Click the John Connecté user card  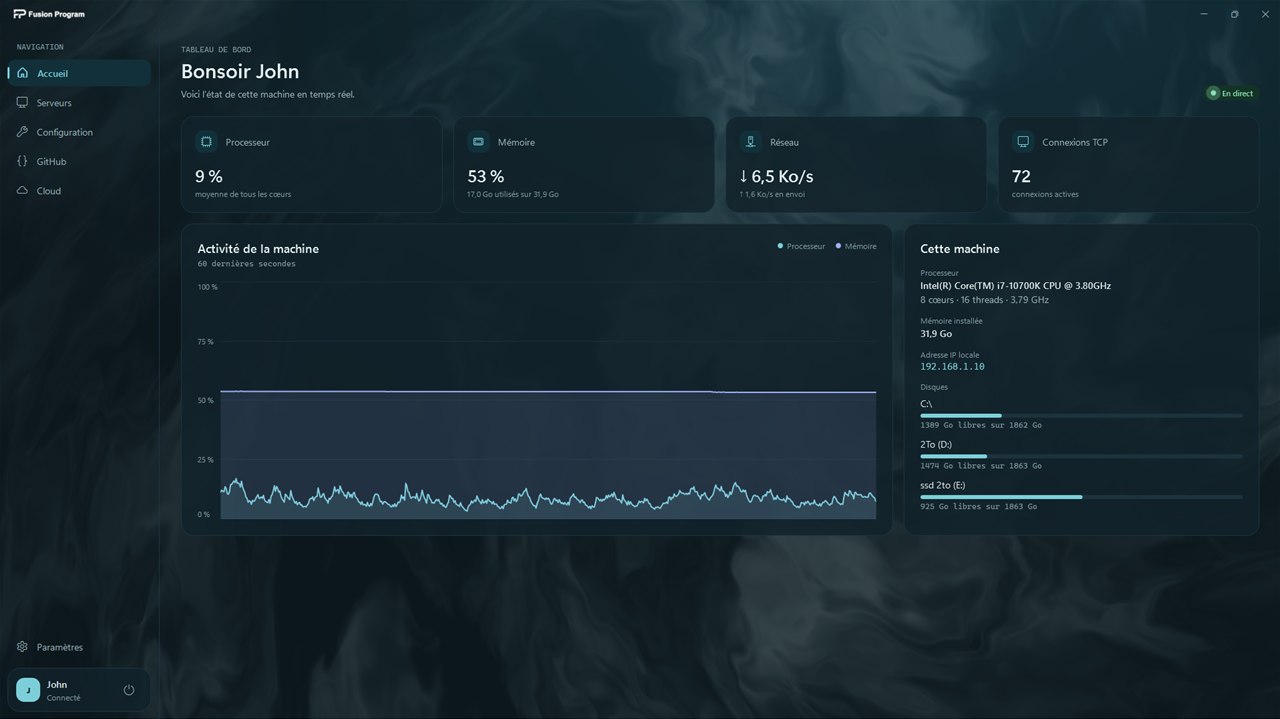(x=79, y=690)
